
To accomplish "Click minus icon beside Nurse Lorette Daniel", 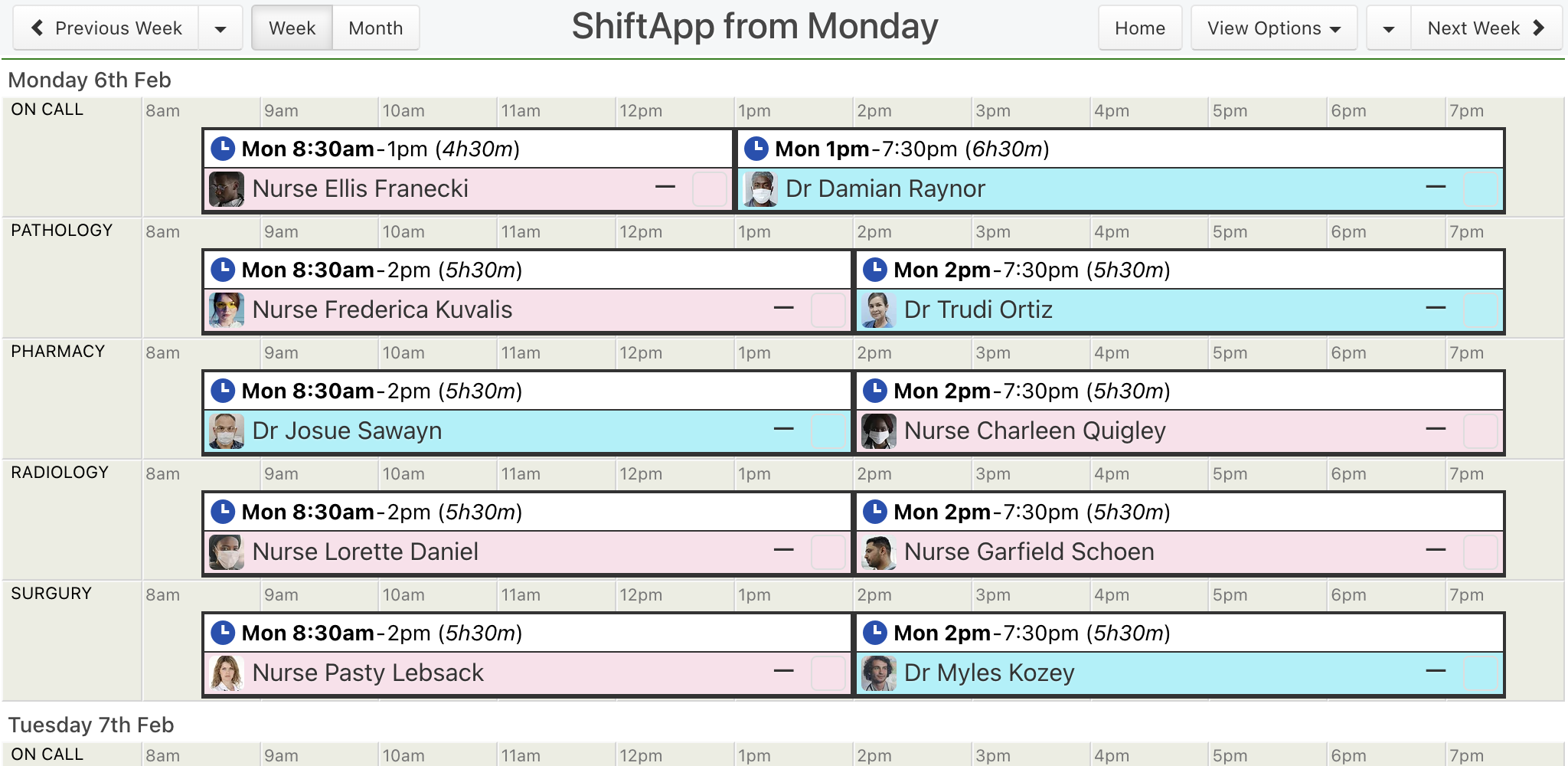I will pyautogui.click(x=783, y=550).
